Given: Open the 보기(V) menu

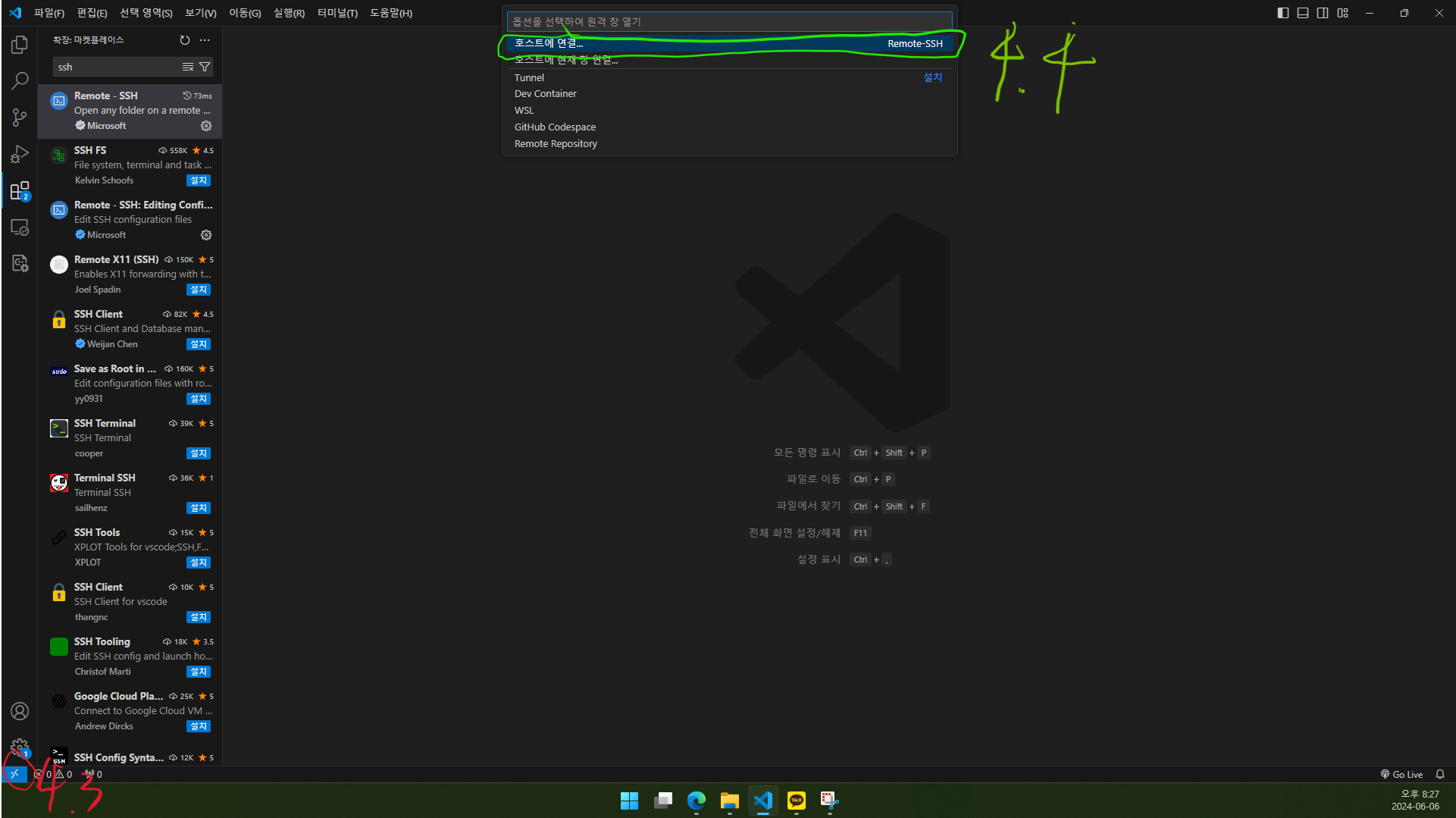Looking at the screenshot, I should pyautogui.click(x=201, y=13).
